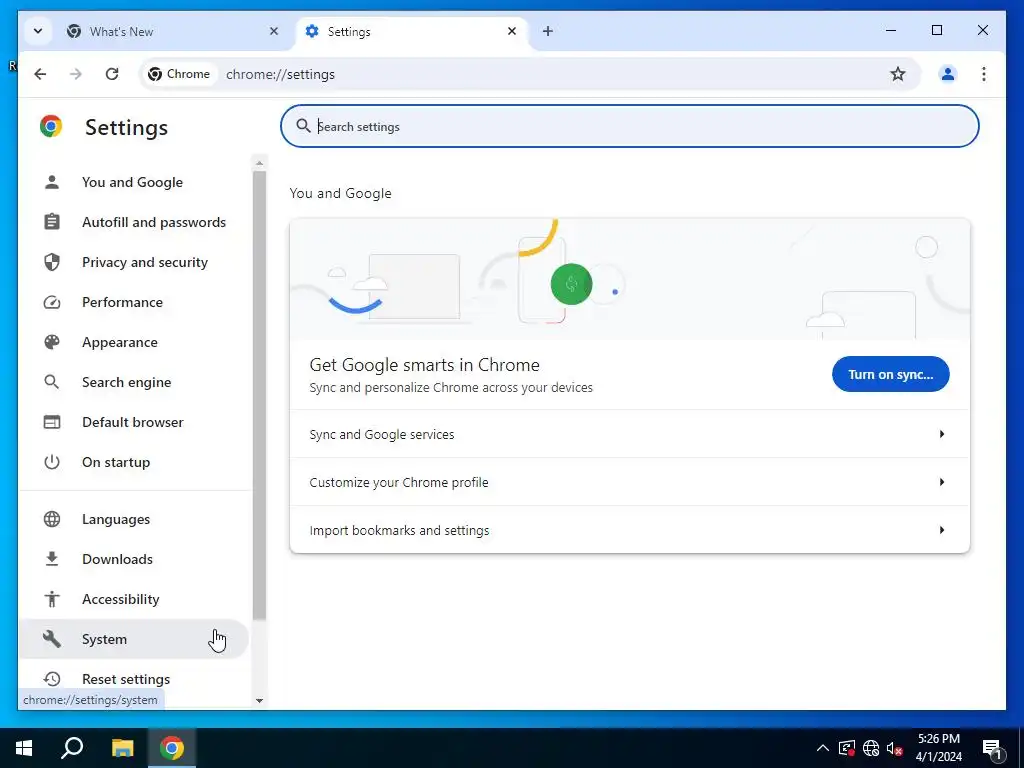Click the Turn on sync button

(x=890, y=374)
